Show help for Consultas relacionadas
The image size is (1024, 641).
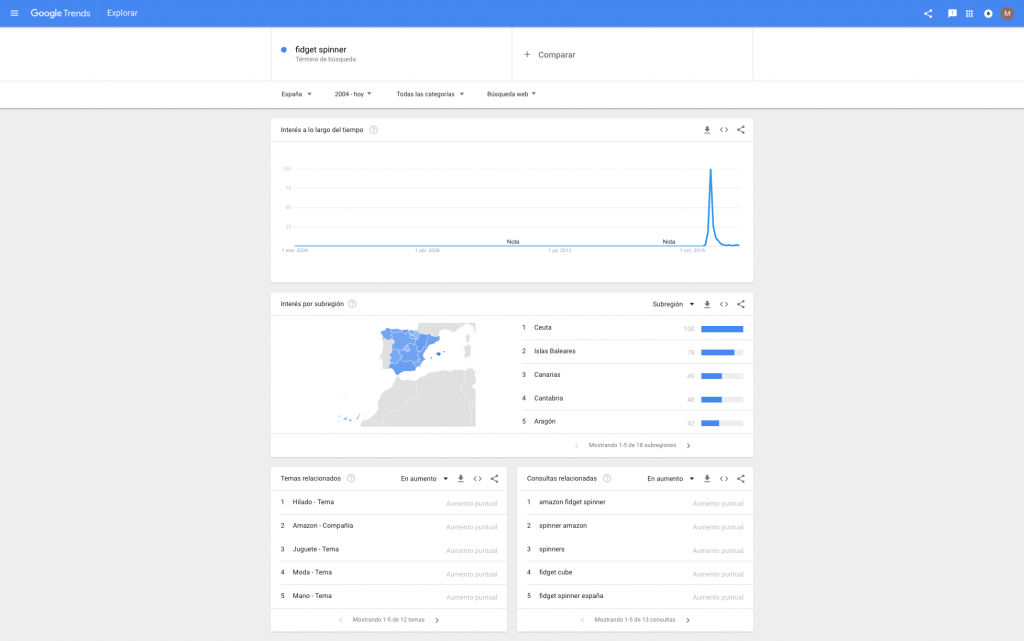point(607,478)
